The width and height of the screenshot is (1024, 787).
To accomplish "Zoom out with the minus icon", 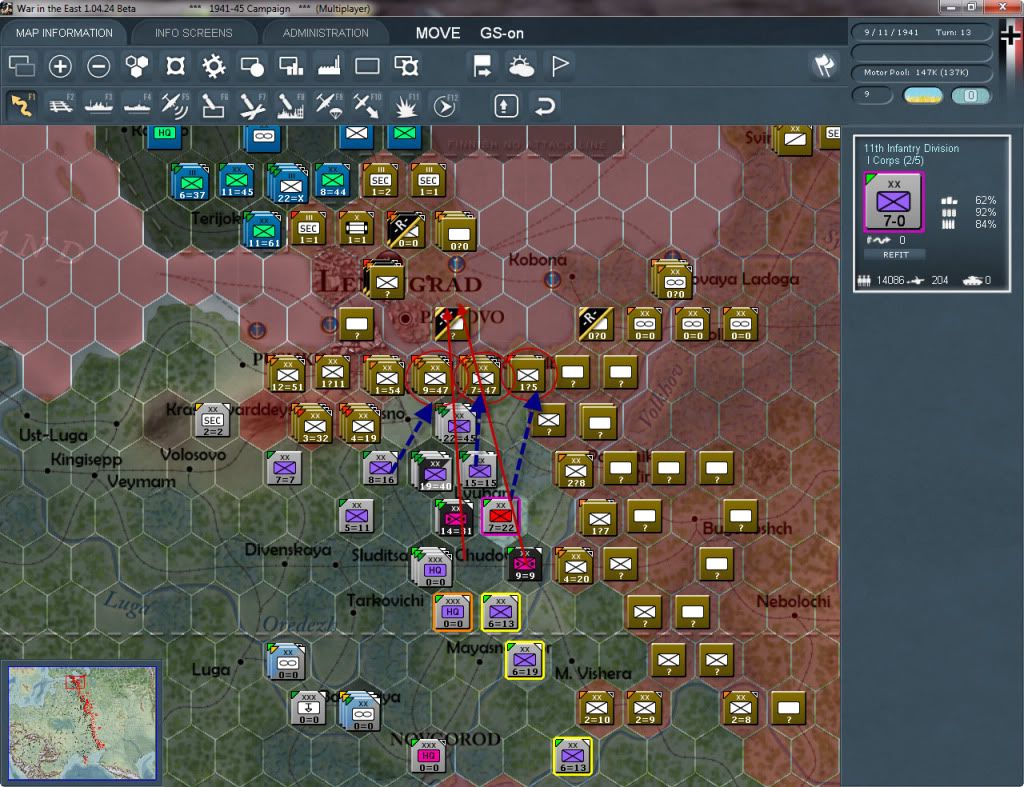I will (x=99, y=66).
